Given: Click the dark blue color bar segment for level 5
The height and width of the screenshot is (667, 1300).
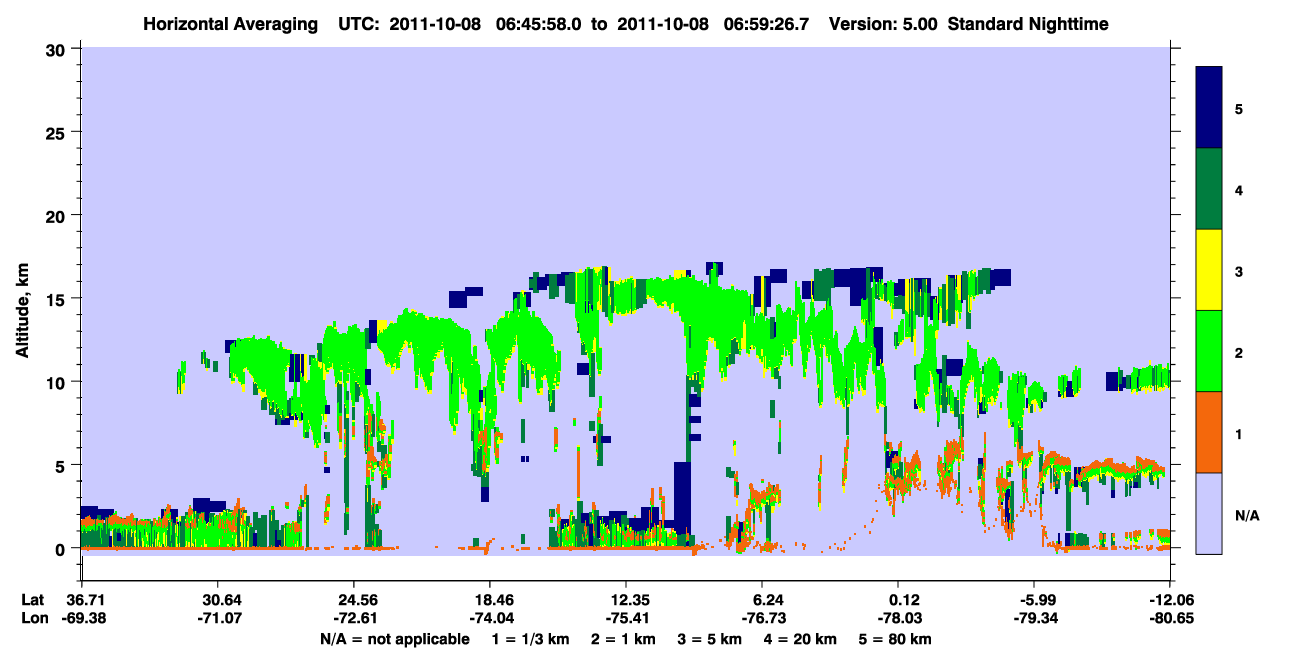Looking at the screenshot, I should pos(1210,108).
